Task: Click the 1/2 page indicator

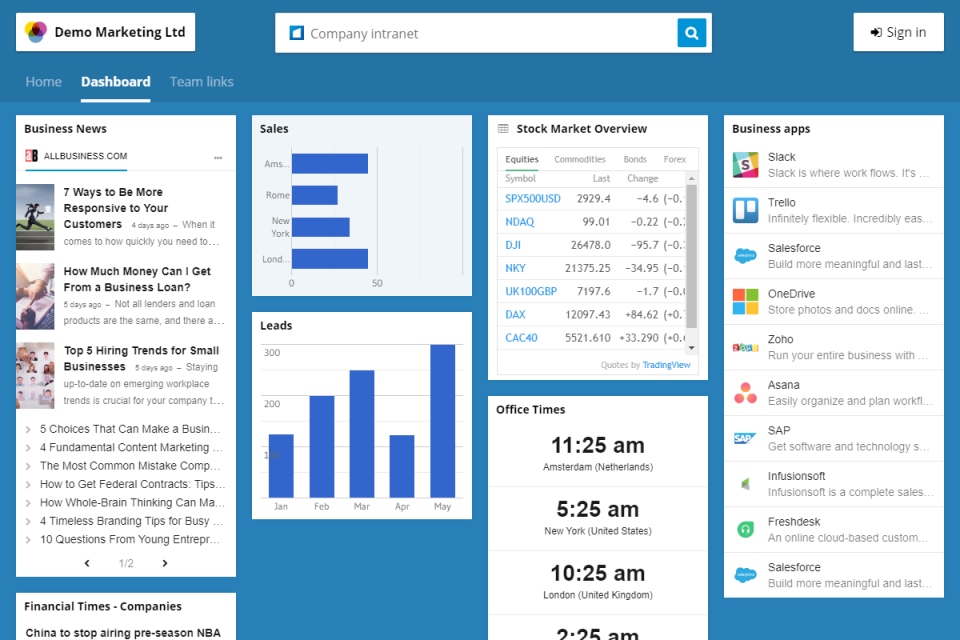Action: pos(126,563)
